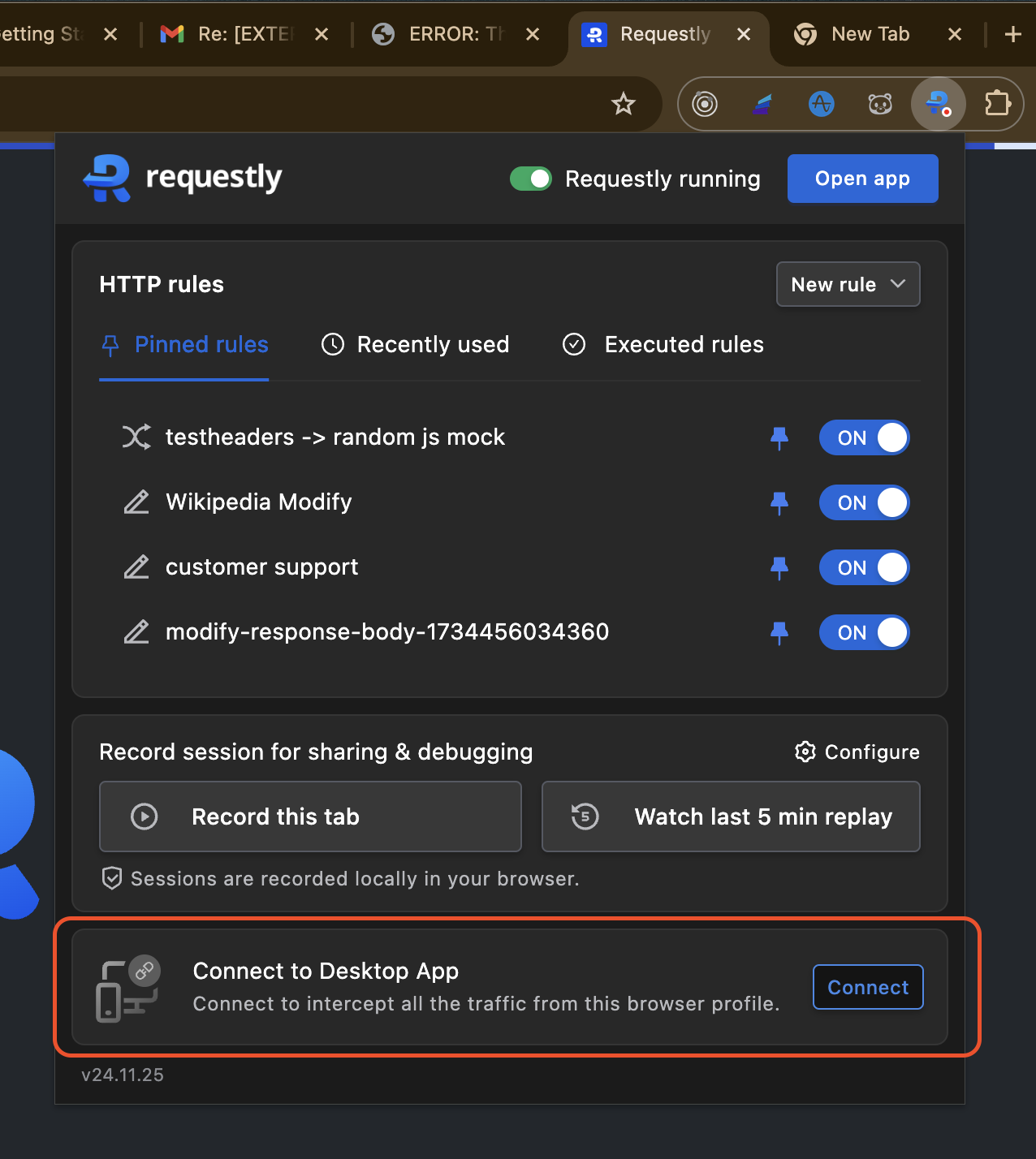Image resolution: width=1036 pixels, height=1159 pixels.
Task: Click the Connect to Desktop App device icon
Action: pos(128,988)
